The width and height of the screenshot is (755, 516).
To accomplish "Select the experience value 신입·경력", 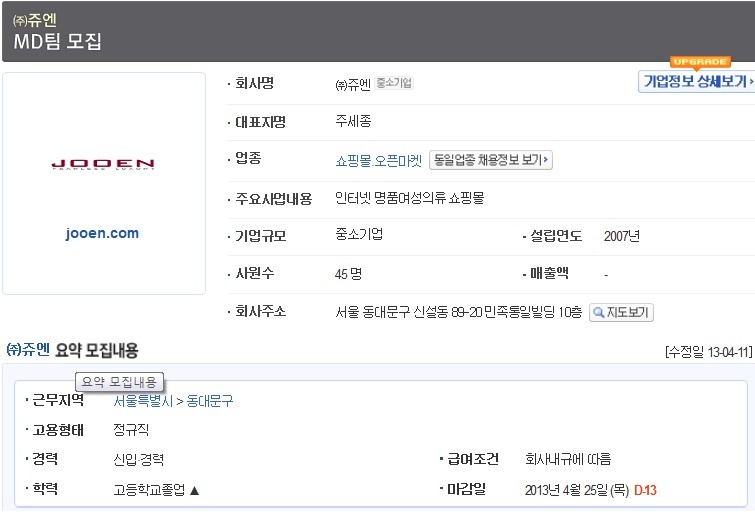I will click(x=139, y=459).
